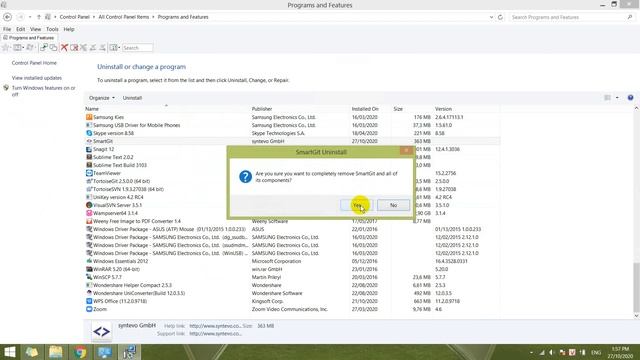Open Control Panel Home link

click(x=34, y=63)
